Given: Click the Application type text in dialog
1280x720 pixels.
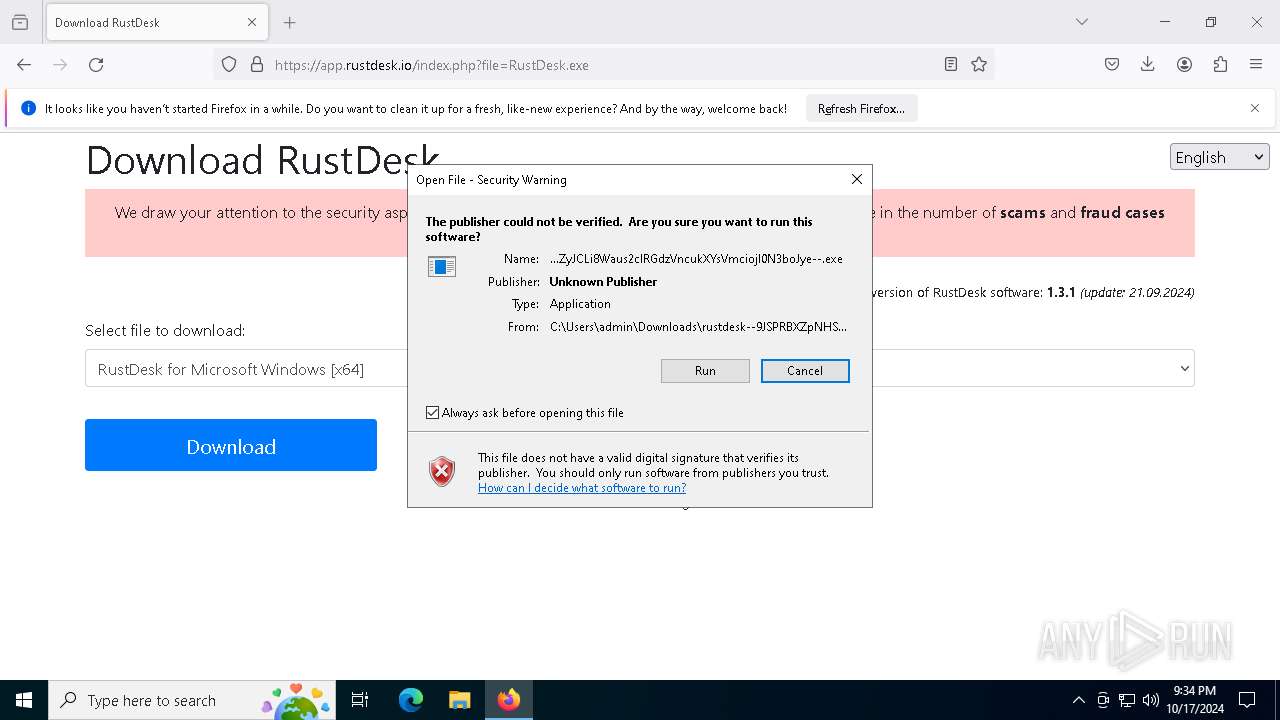Looking at the screenshot, I should point(580,304).
